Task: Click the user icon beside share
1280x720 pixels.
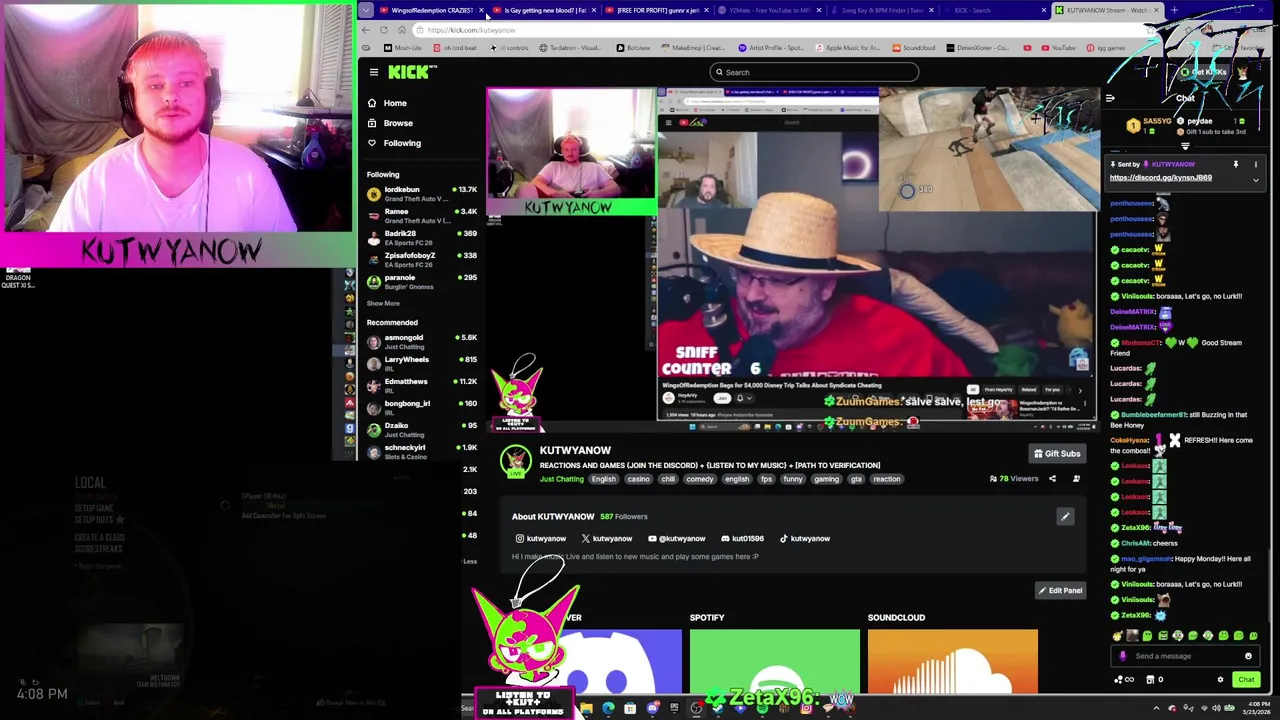Action: 1076,479
